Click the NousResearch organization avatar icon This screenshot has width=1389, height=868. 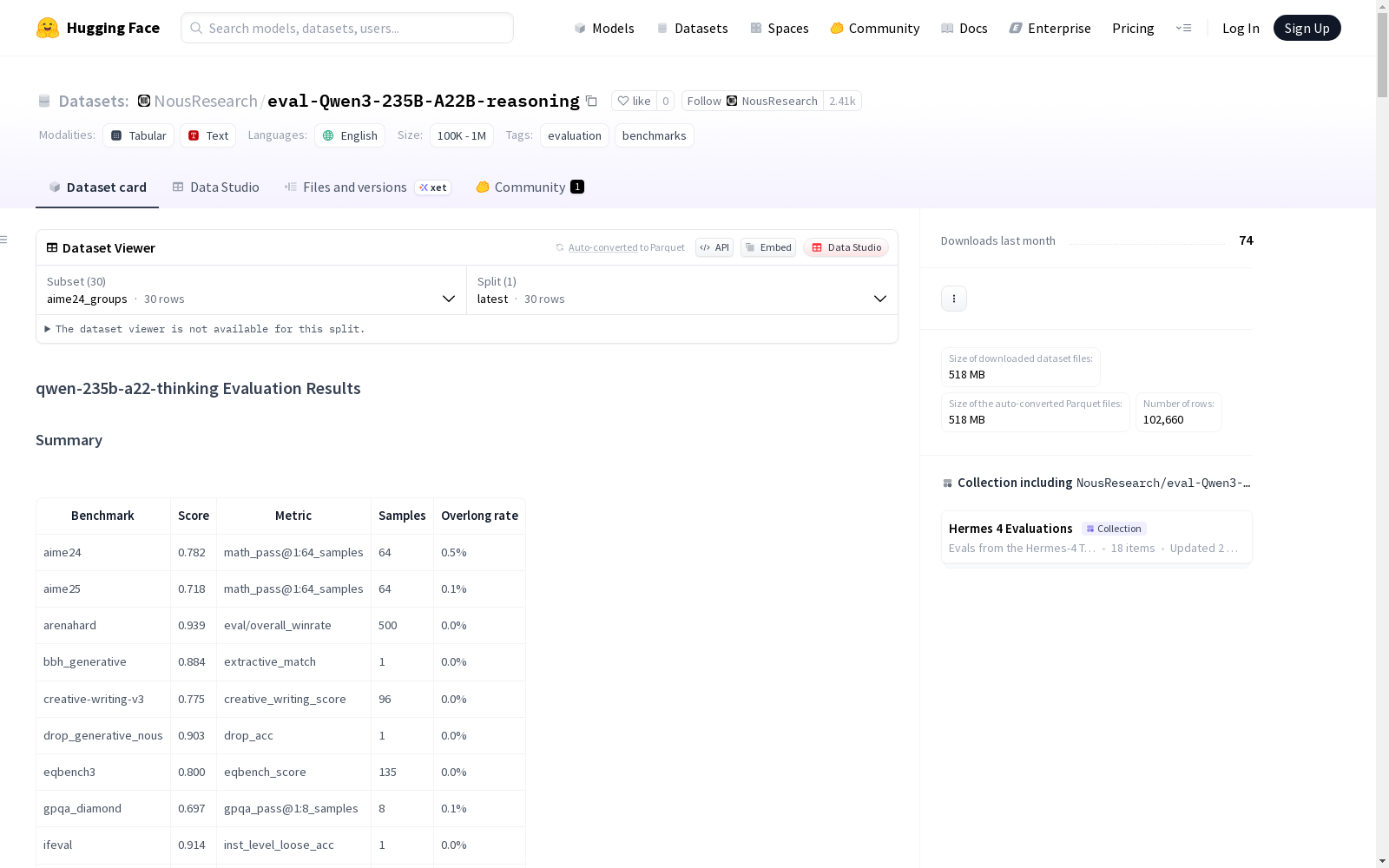pyautogui.click(x=144, y=101)
